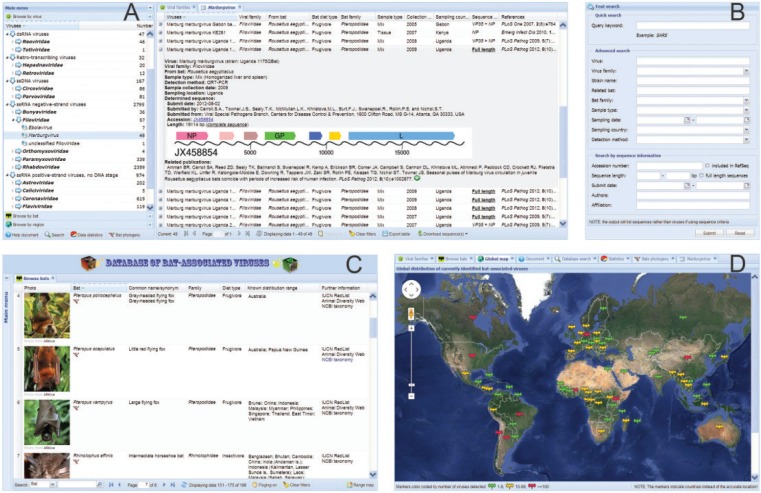Open the Help document icon in panel A
Image resolution: width=761 pixels, height=493 pixels.
pos(8,235)
